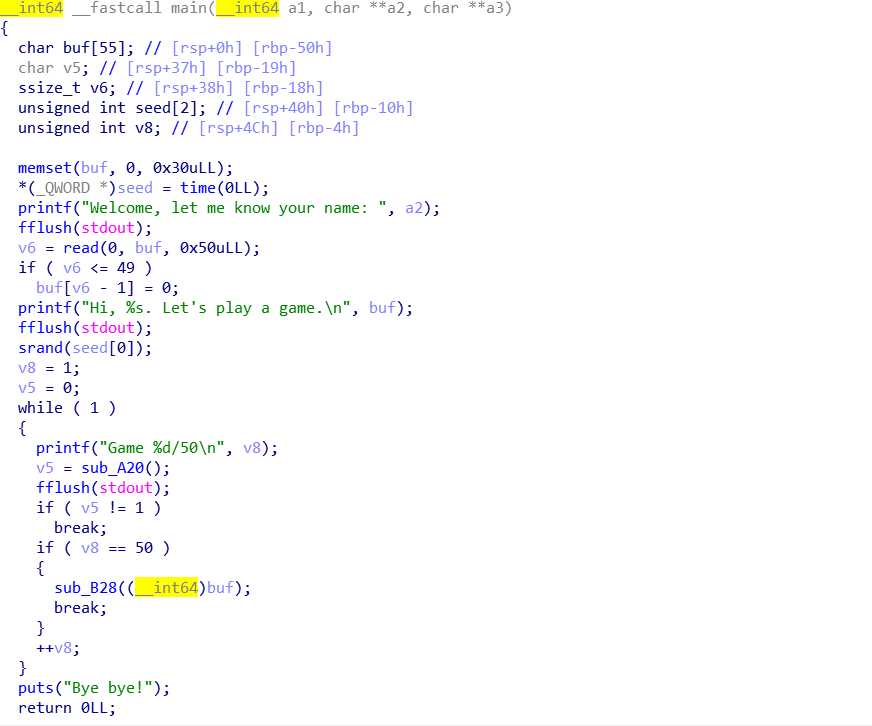Screen dimensions: 872x726
Task: Click the [rbp-50h] stack offset comment
Action: click(292, 48)
